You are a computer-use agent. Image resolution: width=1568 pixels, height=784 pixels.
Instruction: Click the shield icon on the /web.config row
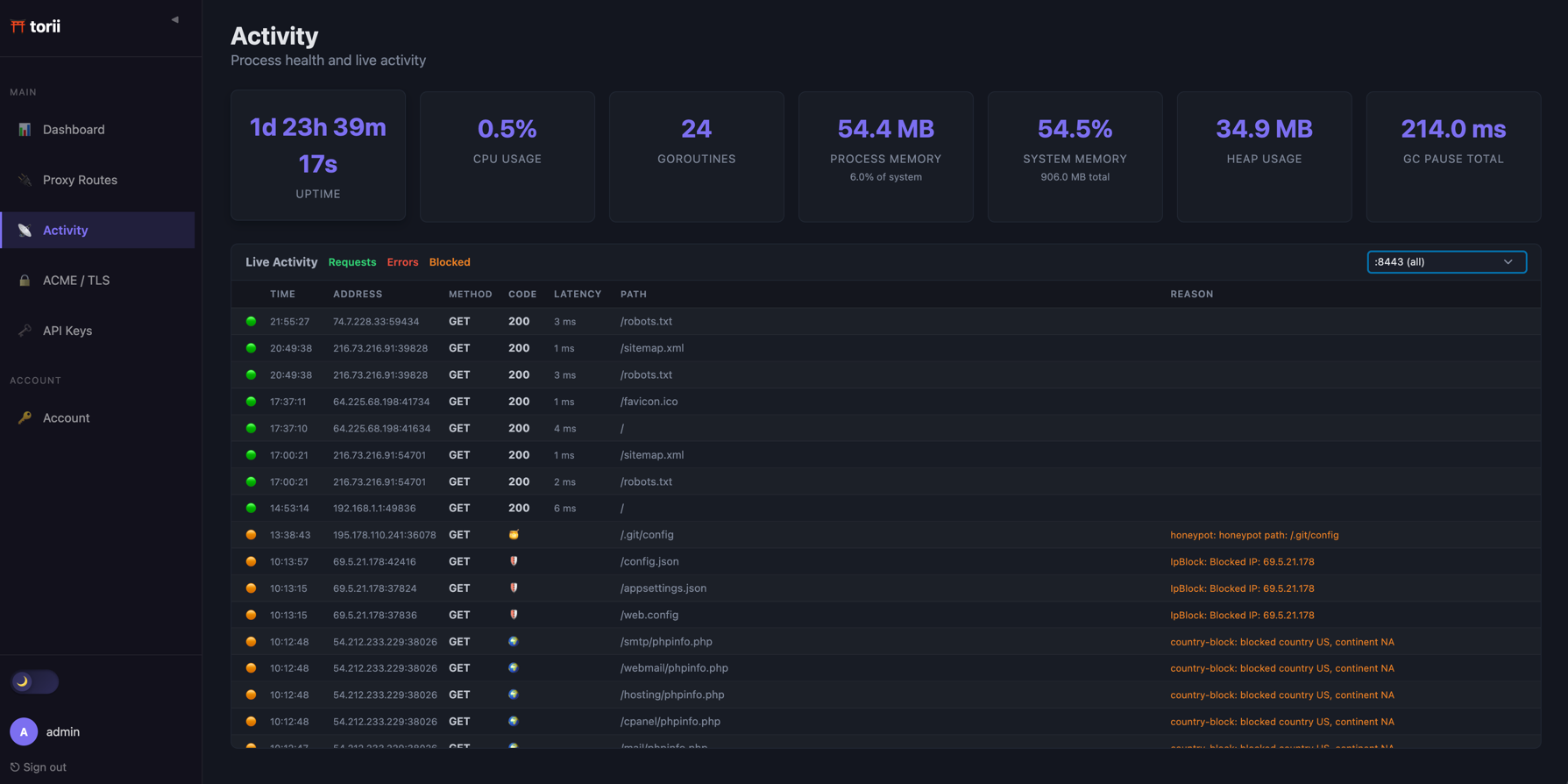[x=514, y=615]
